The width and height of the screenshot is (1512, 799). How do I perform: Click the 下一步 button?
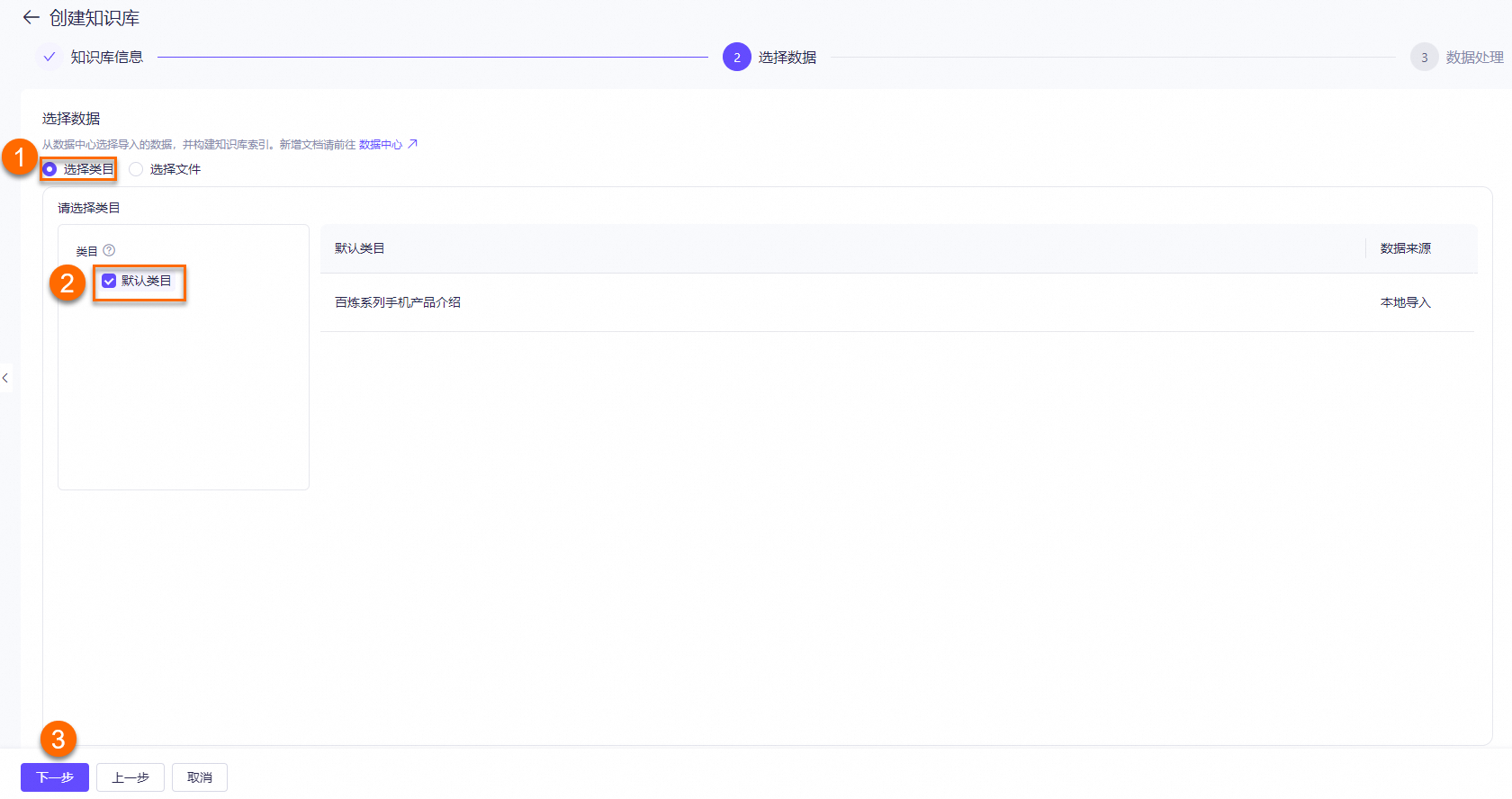(55, 777)
